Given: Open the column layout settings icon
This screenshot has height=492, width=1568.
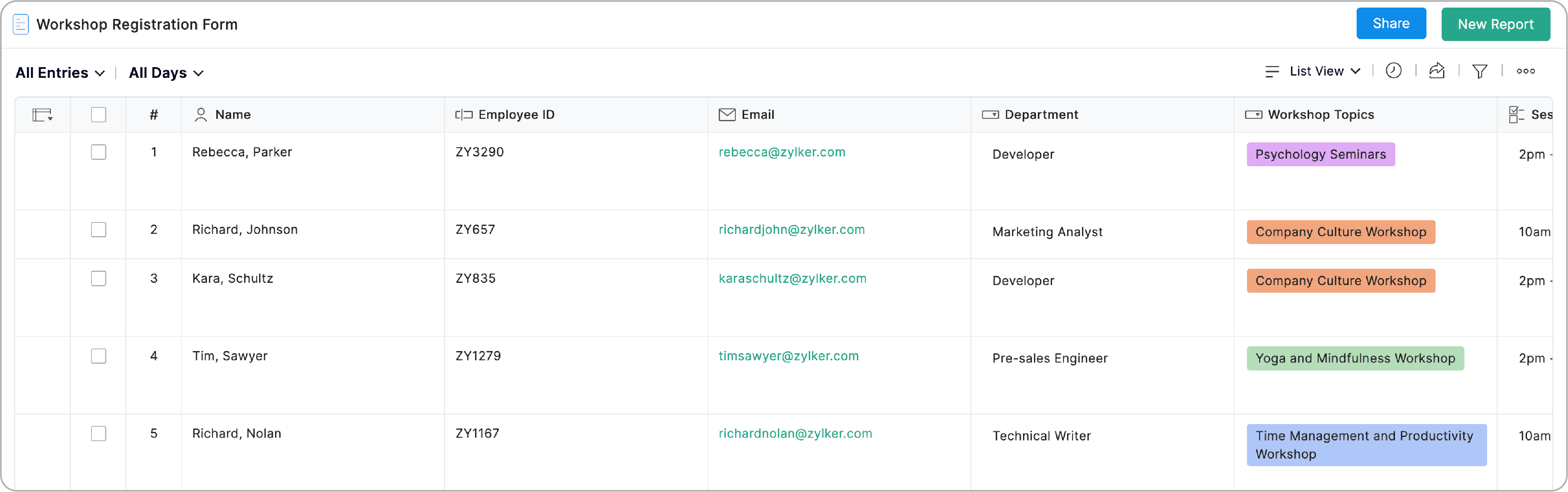Looking at the screenshot, I should pyautogui.click(x=43, y=115).
